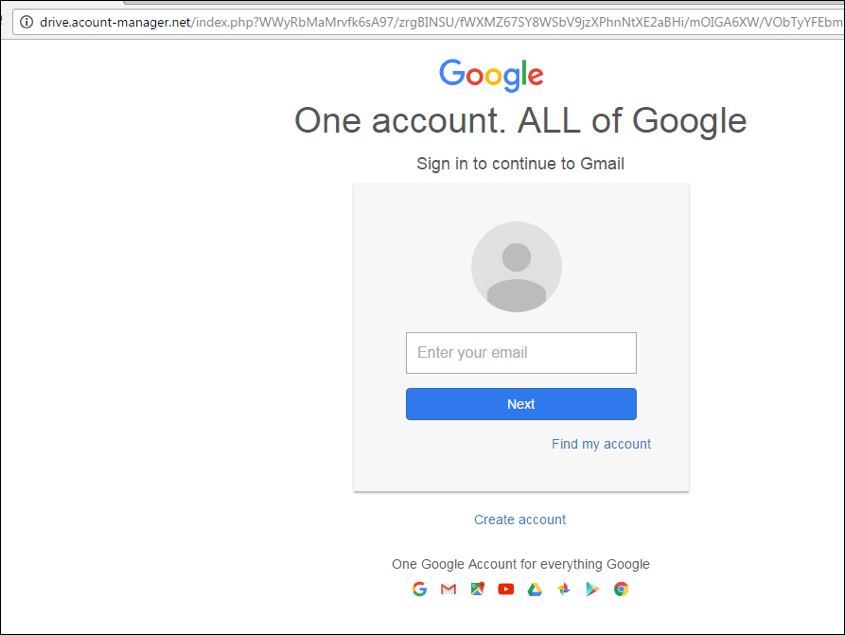Open the Google Drive triangle icon
The height and width of the screenshot is (635, 845).
click(x=535, y=589)
